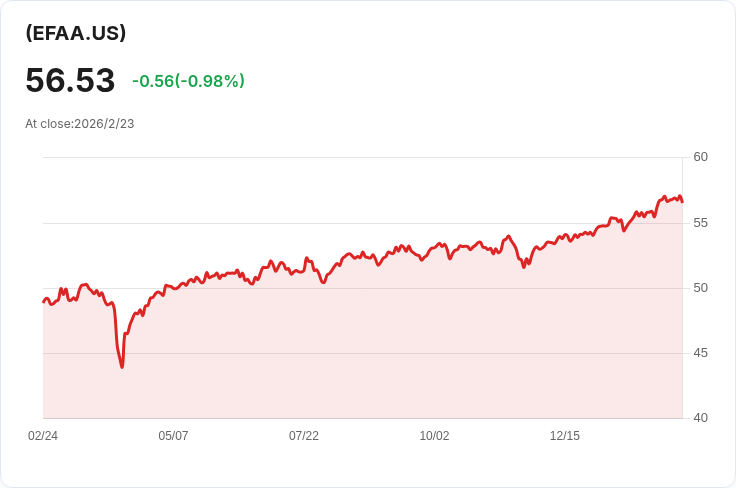Click the 60 y-axis price label
Viewport: 736px width, 488px height.
[700, 157]
